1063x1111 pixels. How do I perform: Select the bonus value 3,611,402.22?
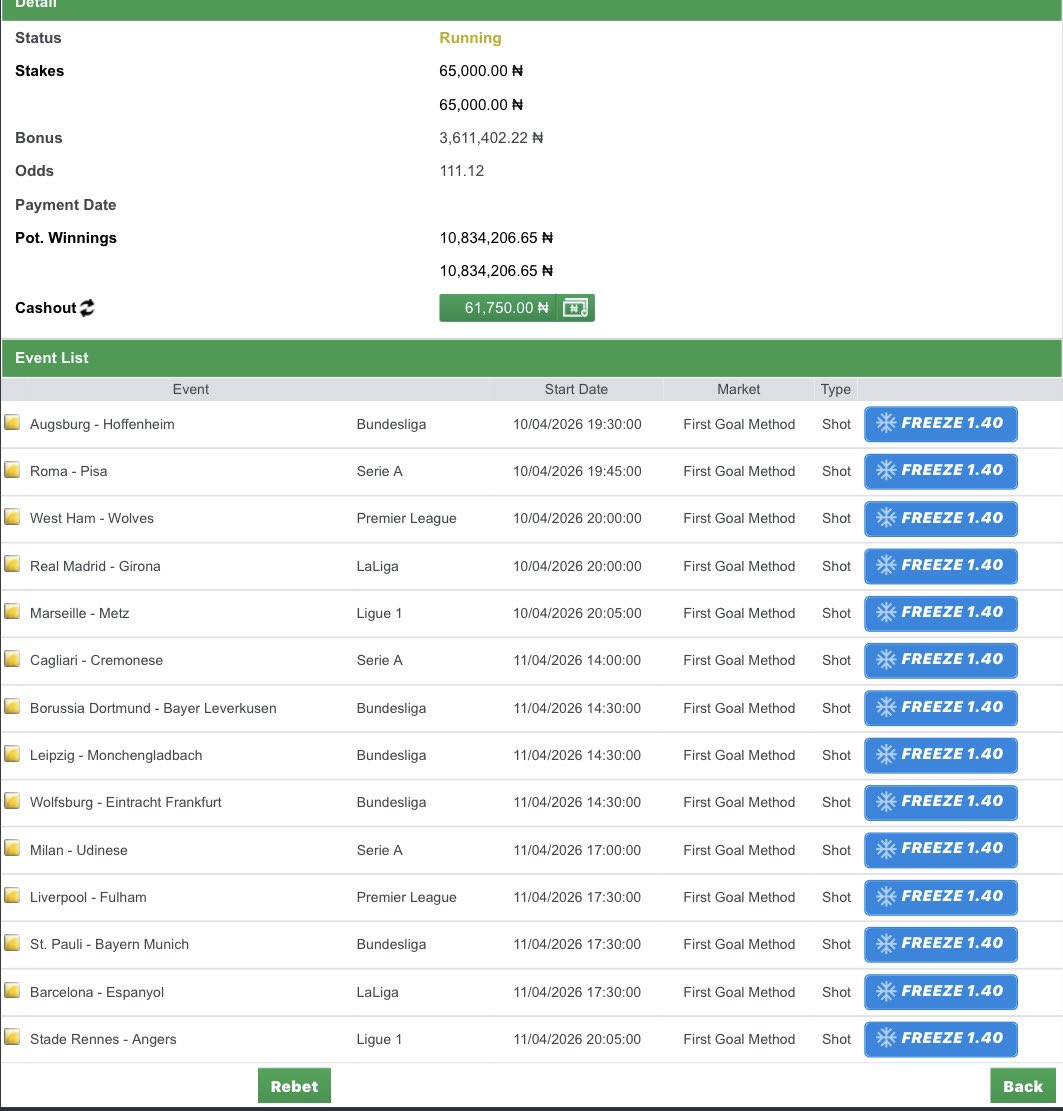[x=491, y=137]
